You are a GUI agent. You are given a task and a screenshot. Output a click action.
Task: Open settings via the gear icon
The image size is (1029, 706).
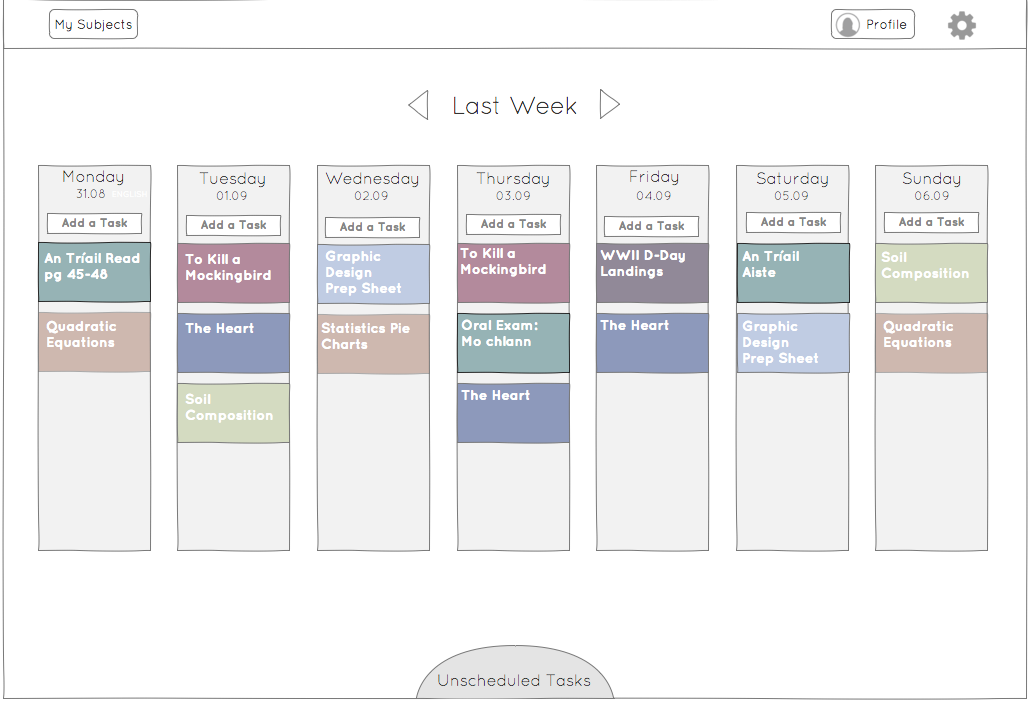coord(961,26)
